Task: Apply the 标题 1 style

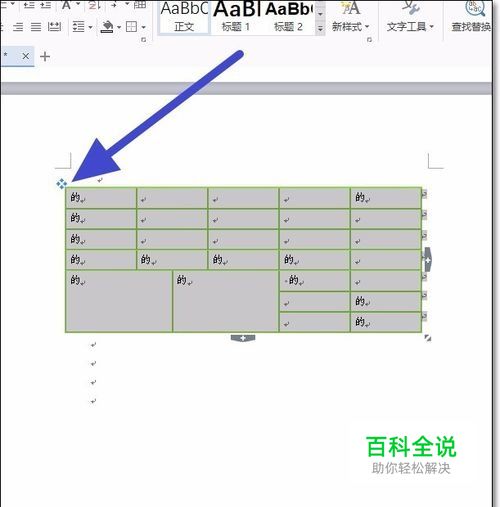Action: tap(236, 17)
